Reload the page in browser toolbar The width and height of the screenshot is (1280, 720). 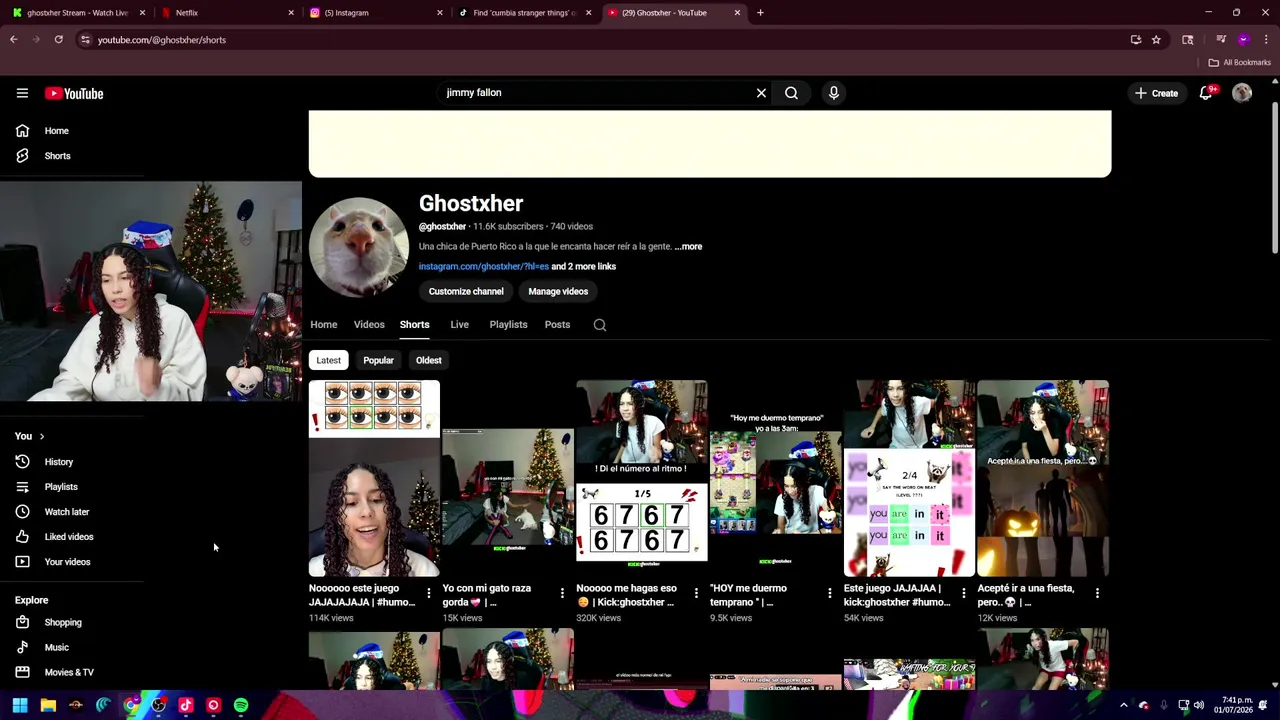pyautogui.click(x=59, y=40)
